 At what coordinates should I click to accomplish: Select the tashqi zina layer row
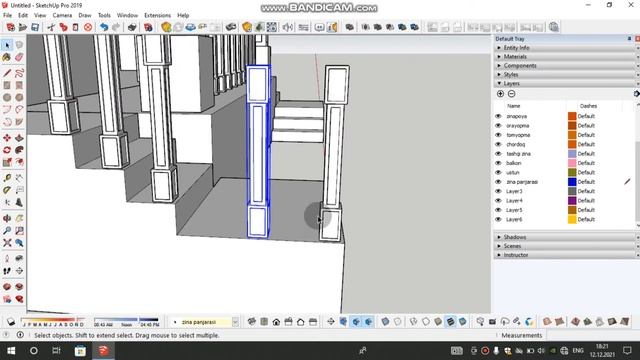click(518, 154)
